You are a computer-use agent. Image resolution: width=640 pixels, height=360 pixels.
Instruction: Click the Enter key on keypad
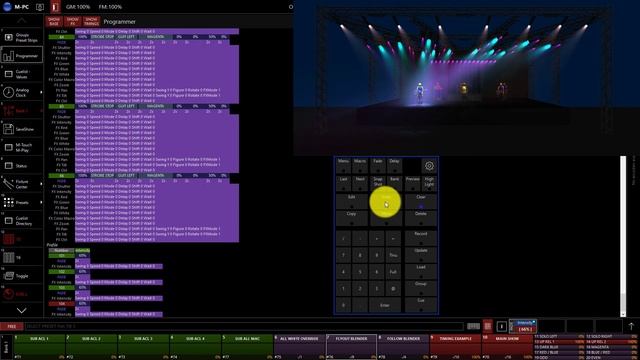coord(385,305)
